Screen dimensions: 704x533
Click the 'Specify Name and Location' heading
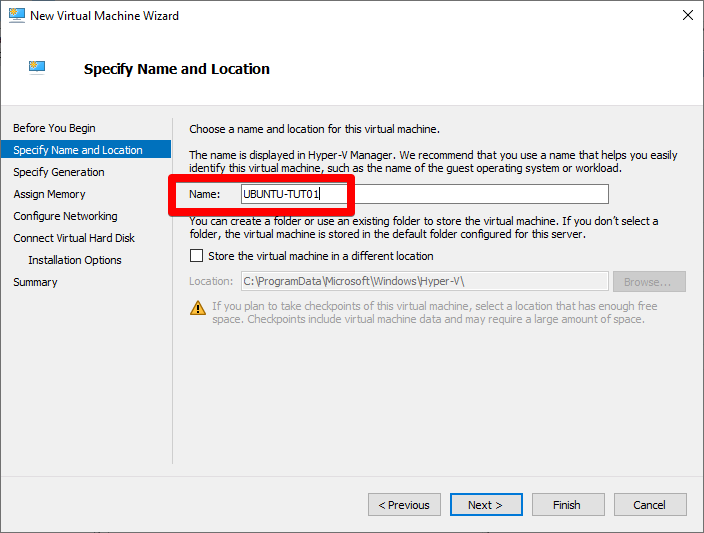click(x=177, y=69)
